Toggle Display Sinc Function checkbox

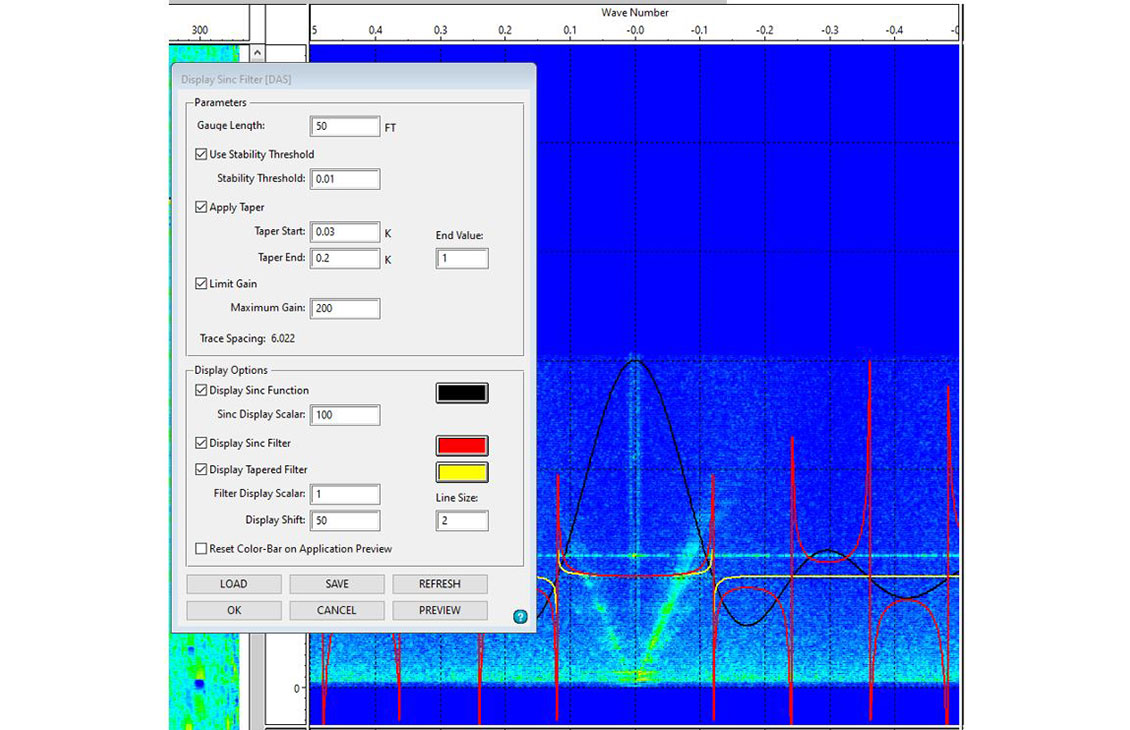(202, 390)
